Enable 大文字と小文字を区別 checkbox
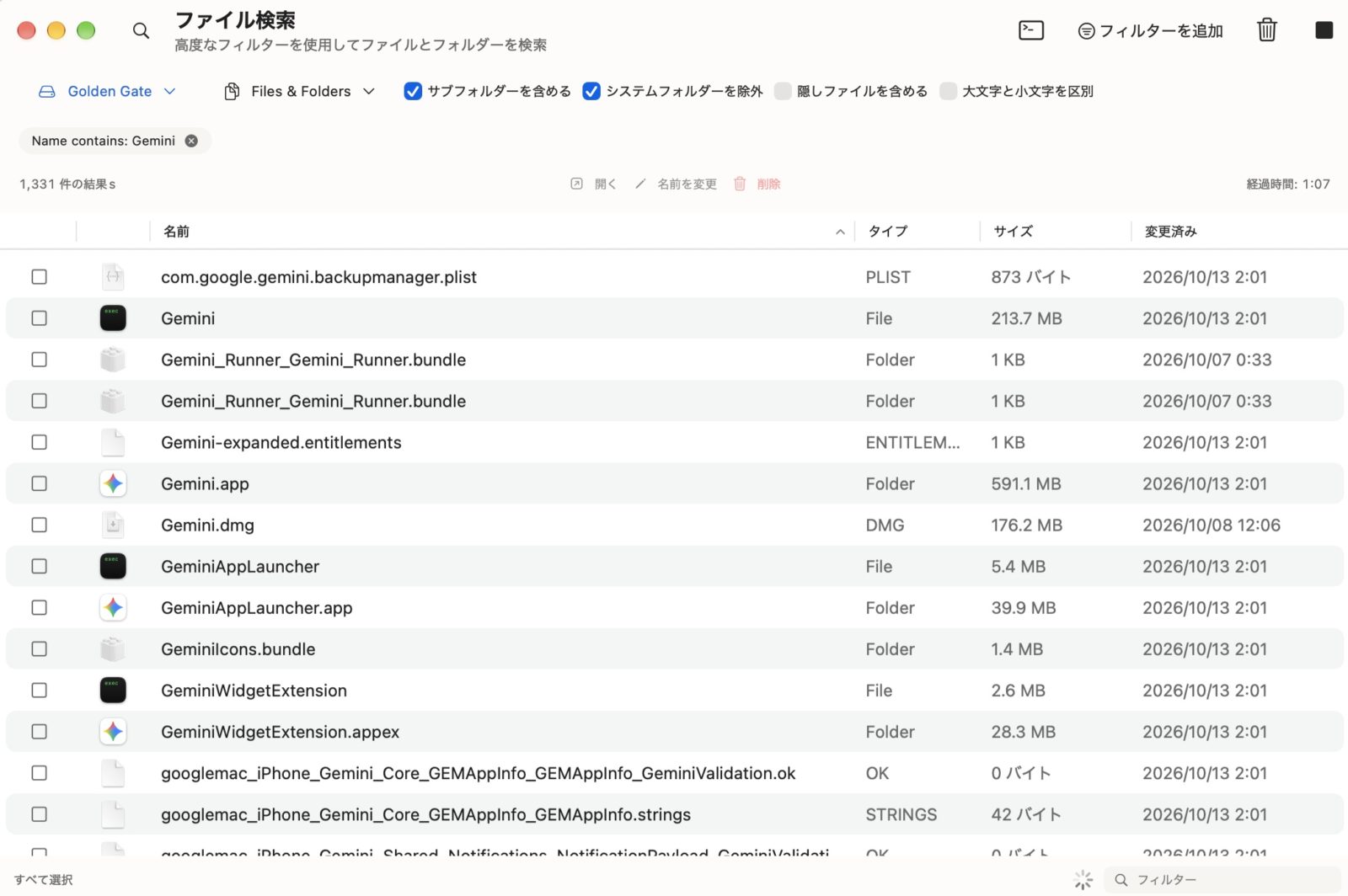Viewport: 1348px width, 896px height. pos(949,91)
